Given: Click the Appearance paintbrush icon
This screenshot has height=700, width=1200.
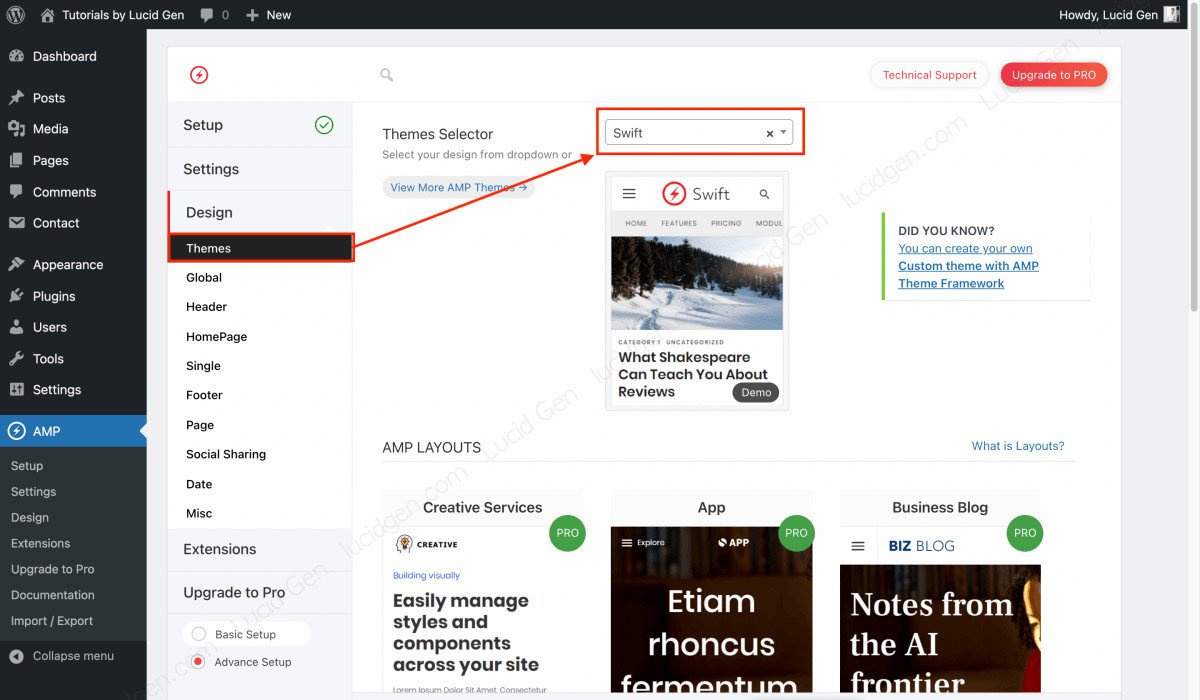Looking at the screenshot, I should click(16, 265).
